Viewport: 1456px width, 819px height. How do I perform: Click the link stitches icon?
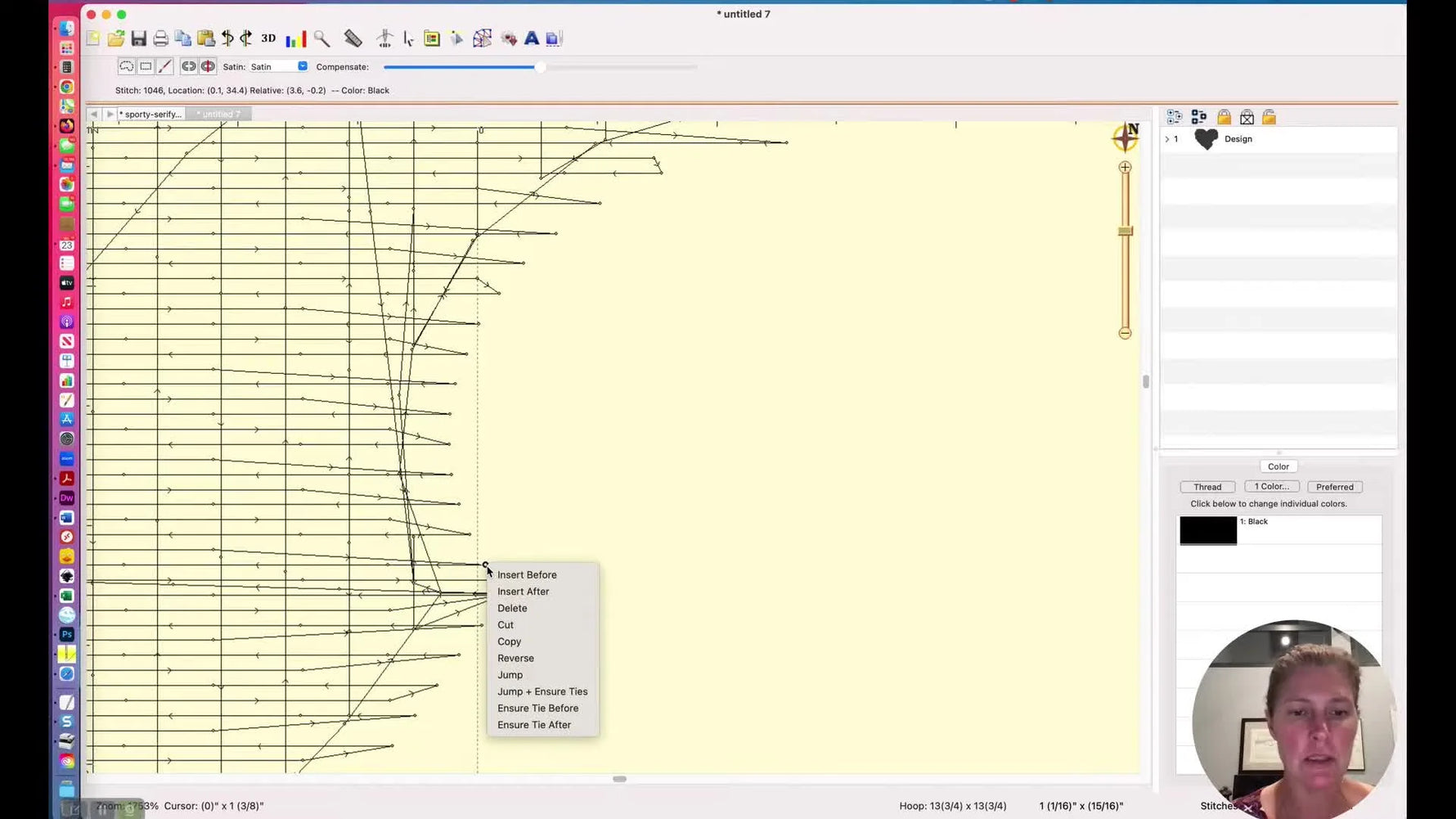coord(188,66)
